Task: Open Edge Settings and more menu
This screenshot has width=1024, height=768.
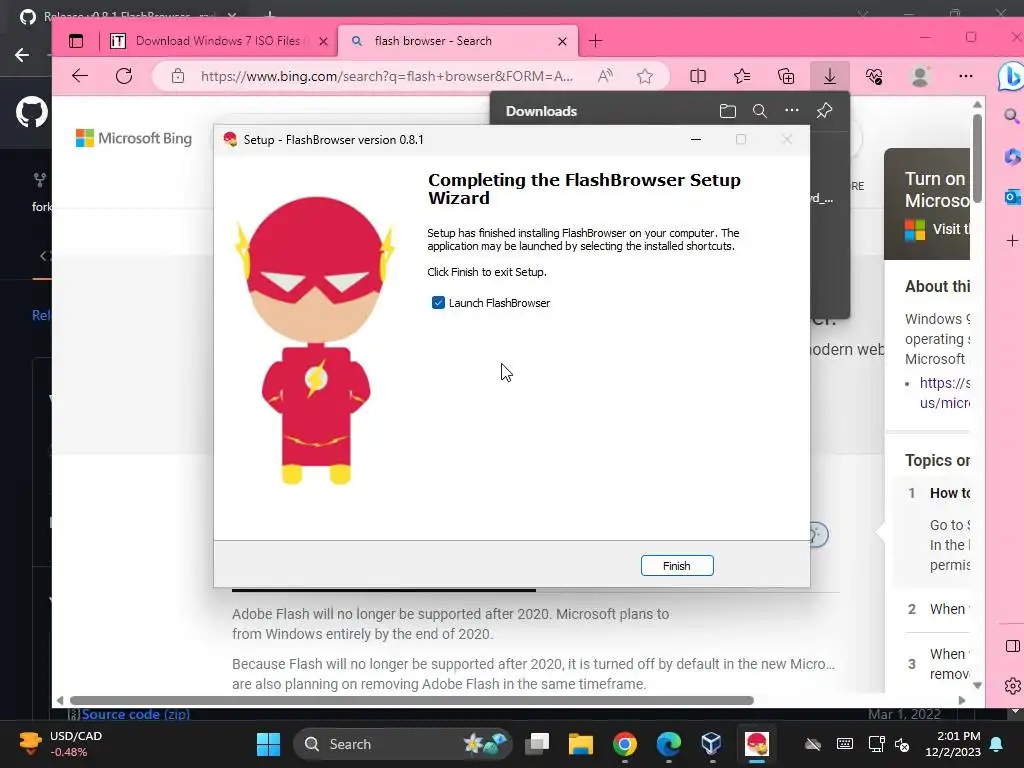Action: tap(966, 76)
